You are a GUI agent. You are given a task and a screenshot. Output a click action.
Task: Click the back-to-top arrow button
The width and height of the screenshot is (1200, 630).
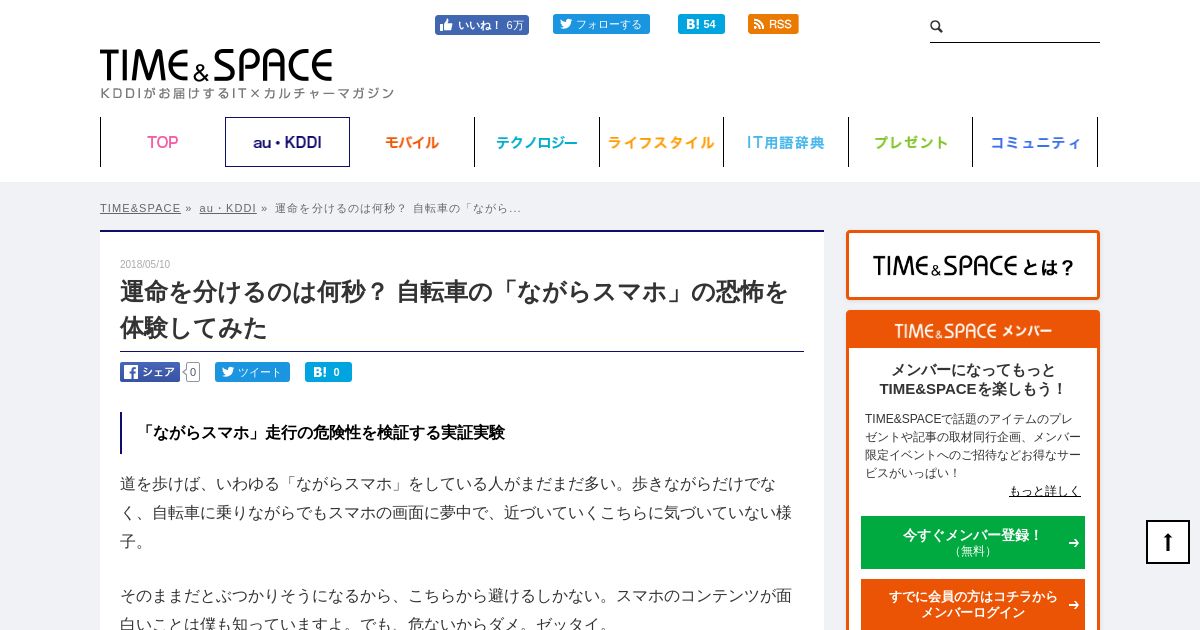click(x=1168, y=542)
